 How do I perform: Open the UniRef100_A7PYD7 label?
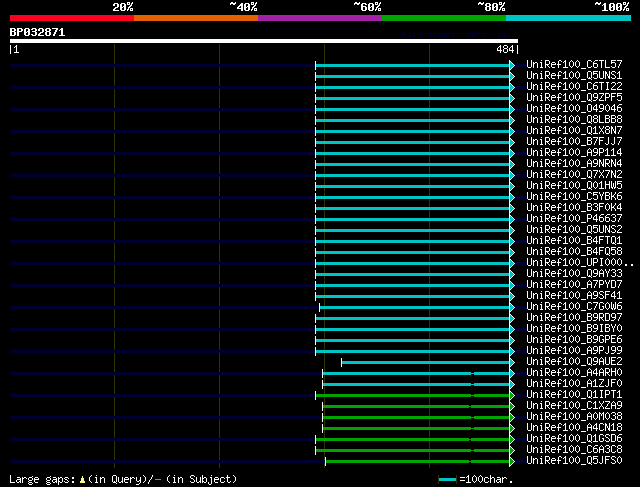[x=574, y=285]
